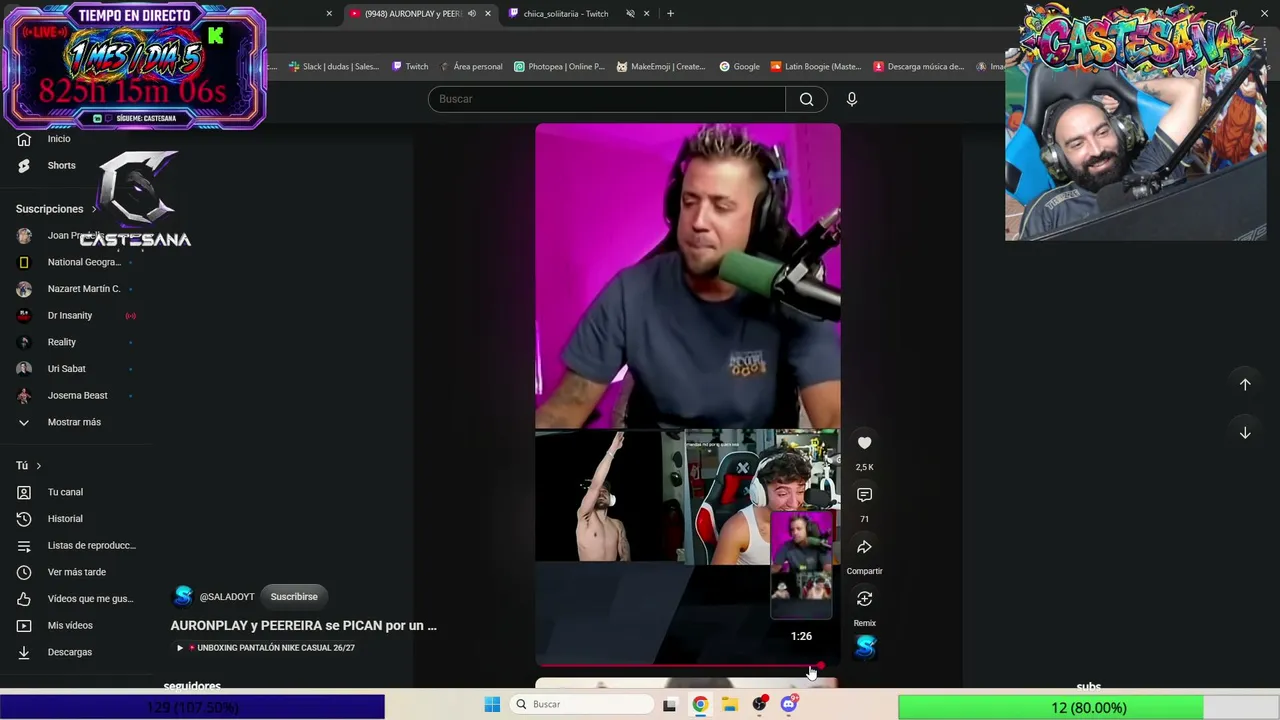Close the AURONPLAY YouTube tab

pos(488,14)
